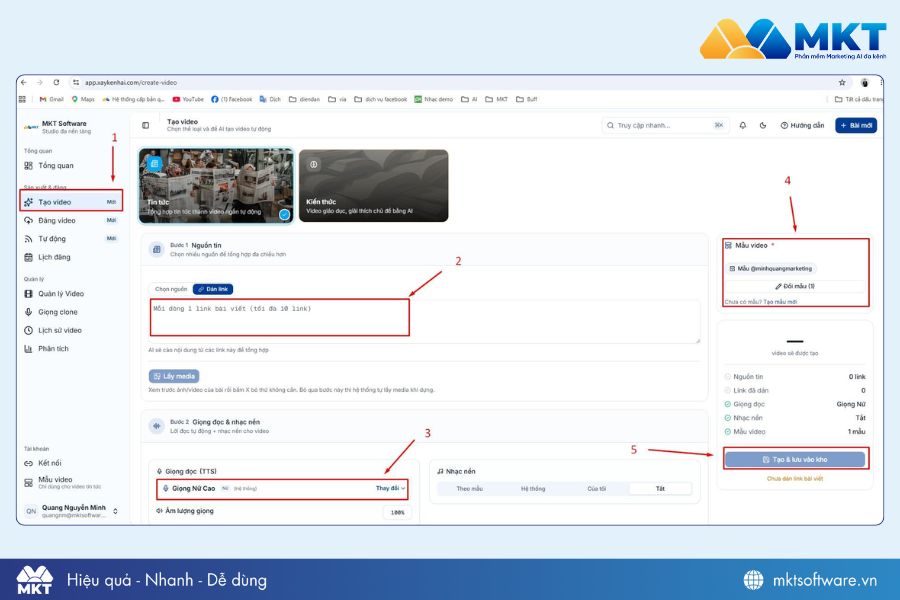Select the Tin tức video type card
900x600 pixels.
pos(216,185)
